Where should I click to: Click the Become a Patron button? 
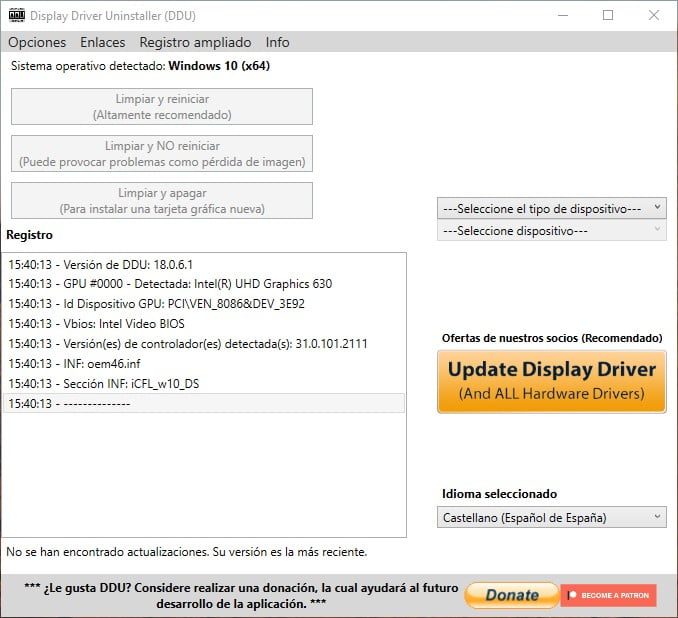coord(608,595)
